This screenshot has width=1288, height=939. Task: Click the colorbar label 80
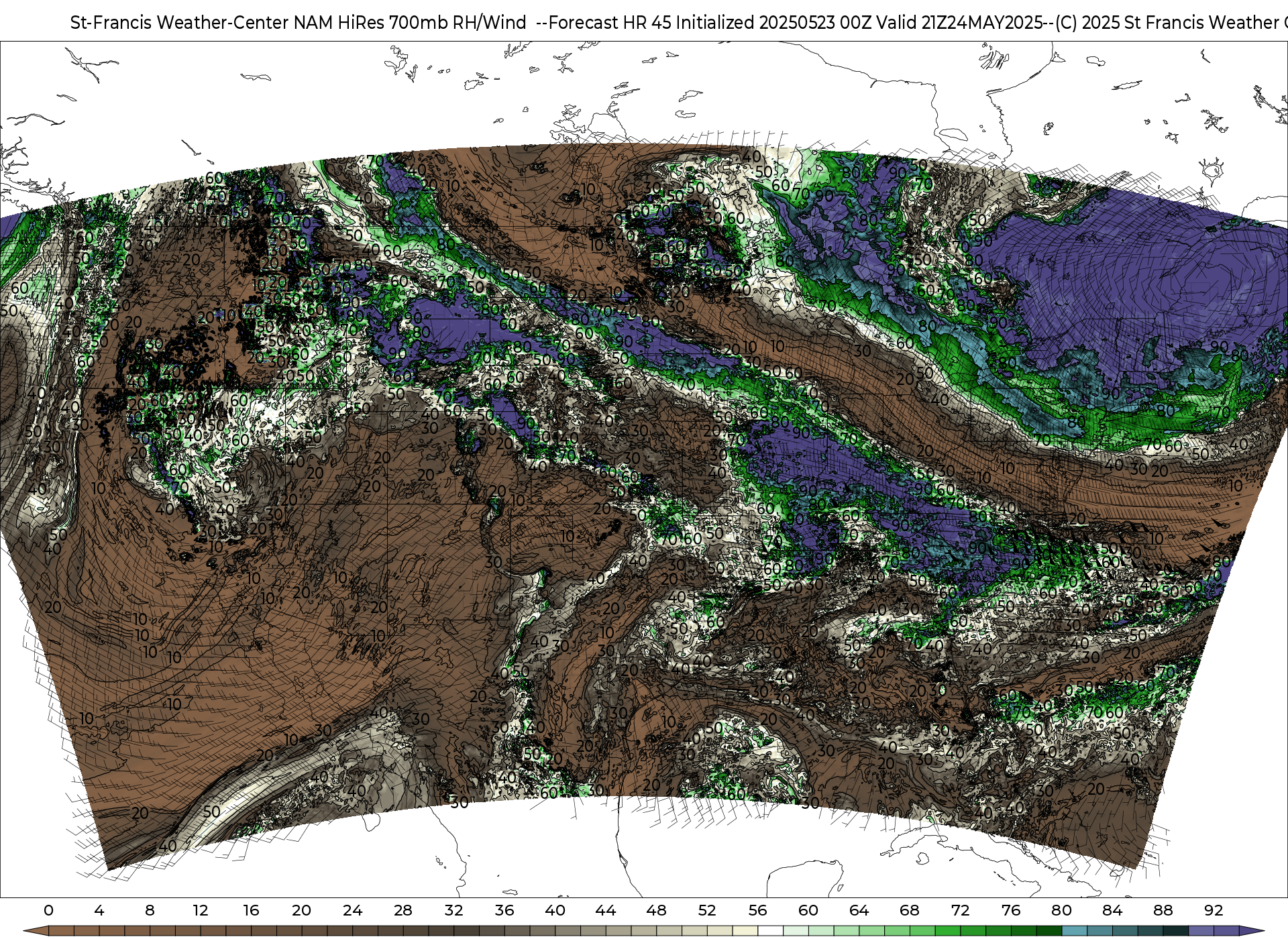coord(1061,910)
